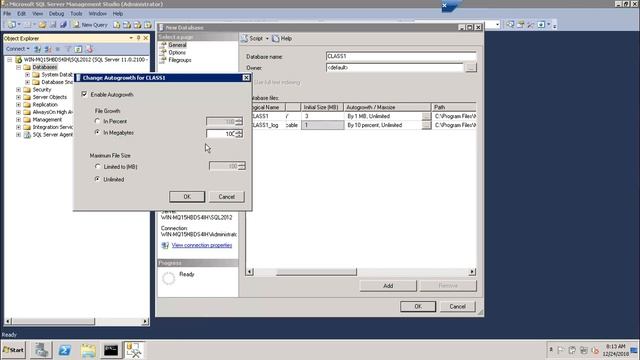This screenshot has height=360, width=640.
Task: Open the Tools menu
Action: click(x=76, y=13)
